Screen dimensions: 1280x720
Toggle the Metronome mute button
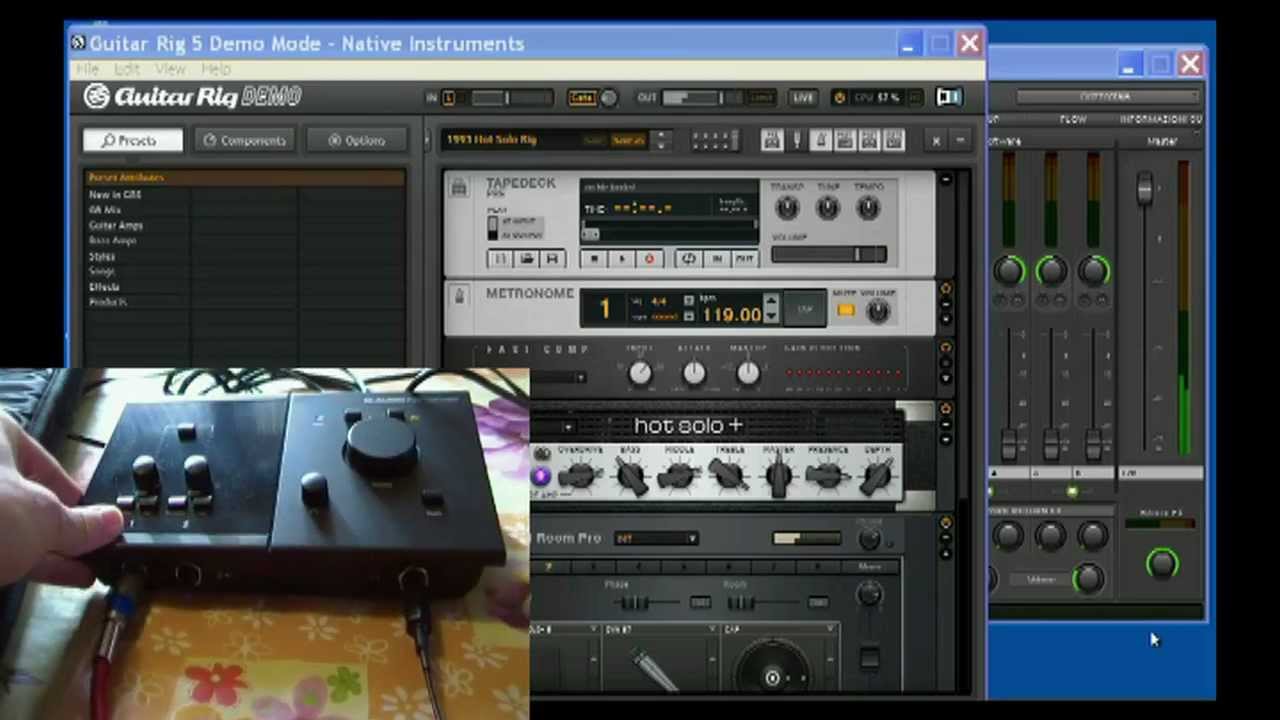[846, 311]
